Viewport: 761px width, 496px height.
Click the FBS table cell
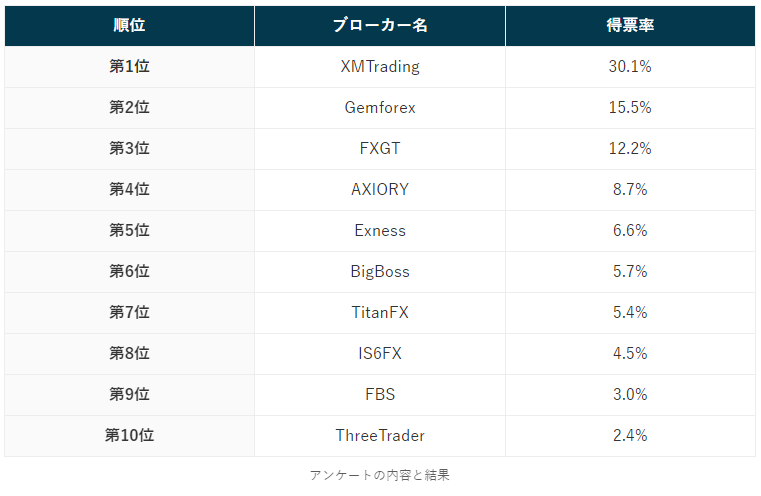point(380,395)
